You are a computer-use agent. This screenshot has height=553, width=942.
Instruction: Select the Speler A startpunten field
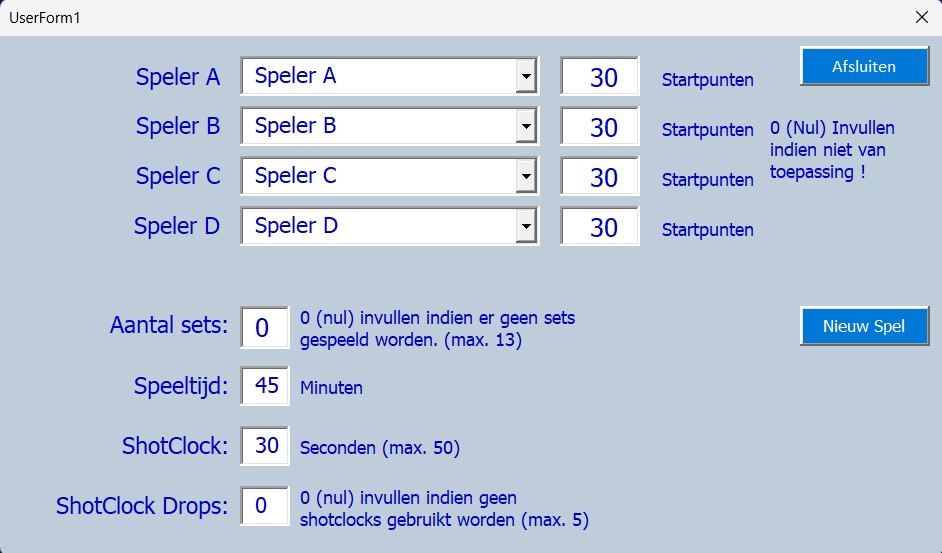click(600, 77)
